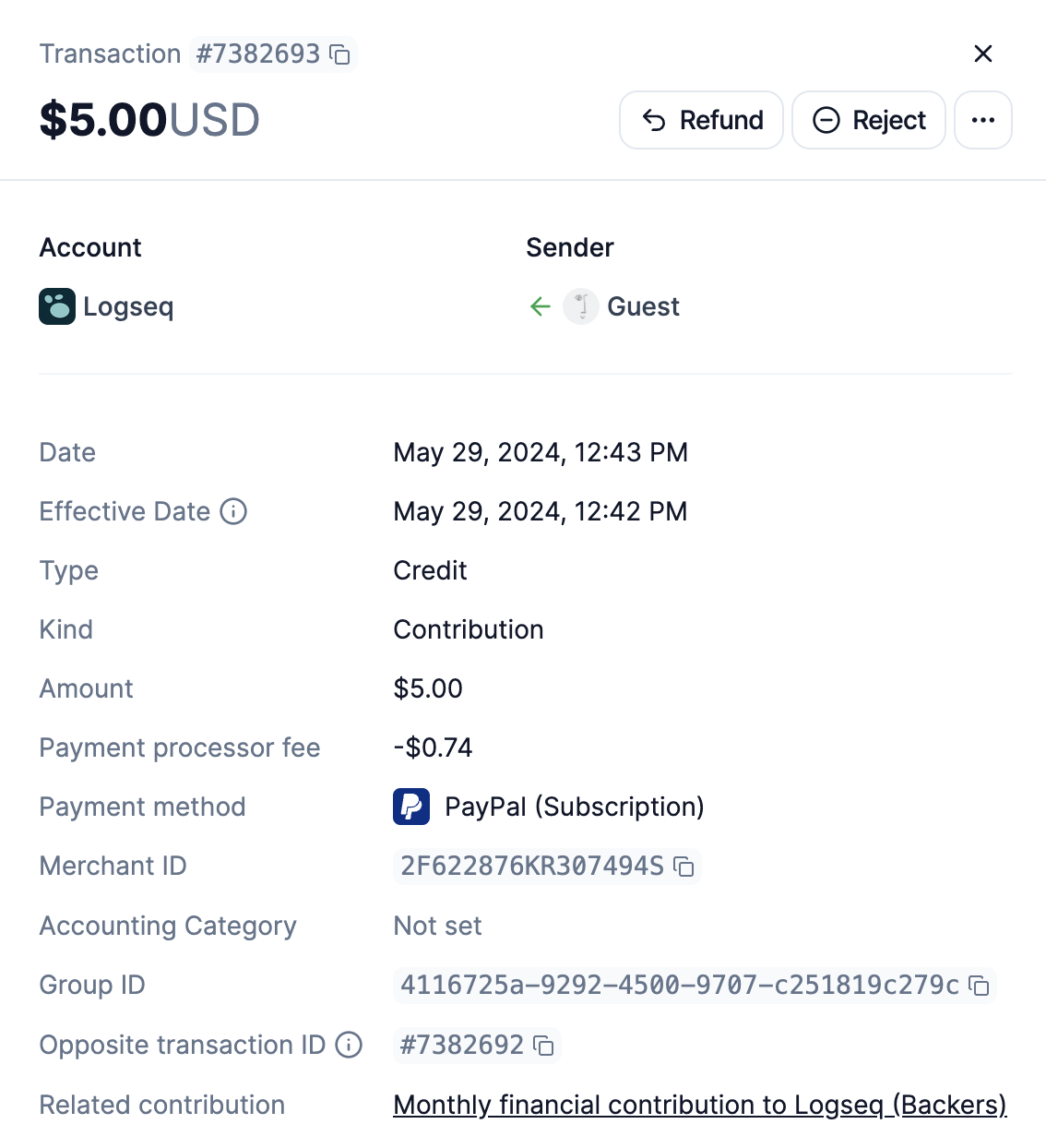The image size is (1046, 1148).
Task: Open the Guest sender profile
Action: pyautogui.click(x=643, y=306)
